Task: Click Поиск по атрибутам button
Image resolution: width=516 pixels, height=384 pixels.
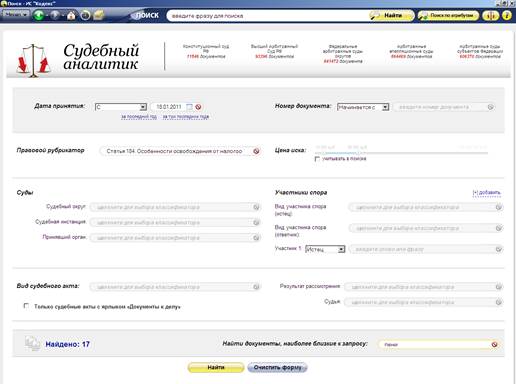Action: click(448, 15)
